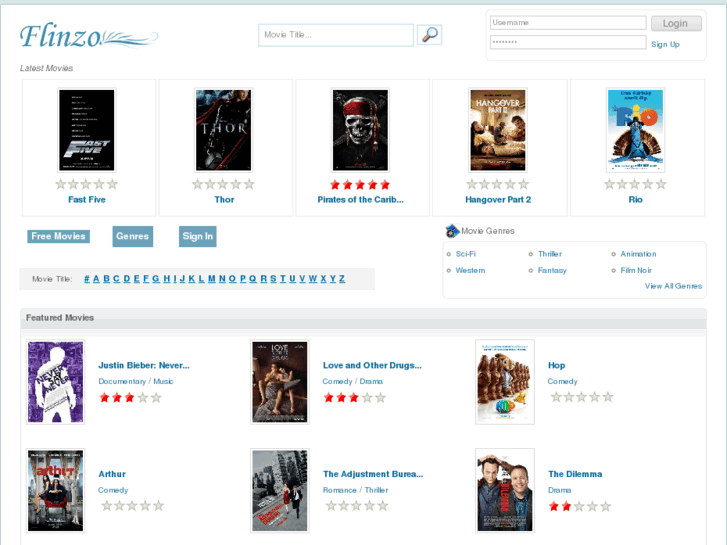
Task: Open the Thor movie poster
Action: pos(223,130)
